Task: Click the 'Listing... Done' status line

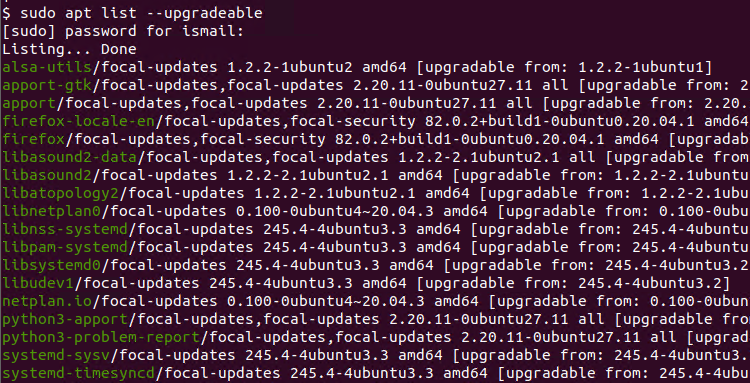Action: pos(69,49)
